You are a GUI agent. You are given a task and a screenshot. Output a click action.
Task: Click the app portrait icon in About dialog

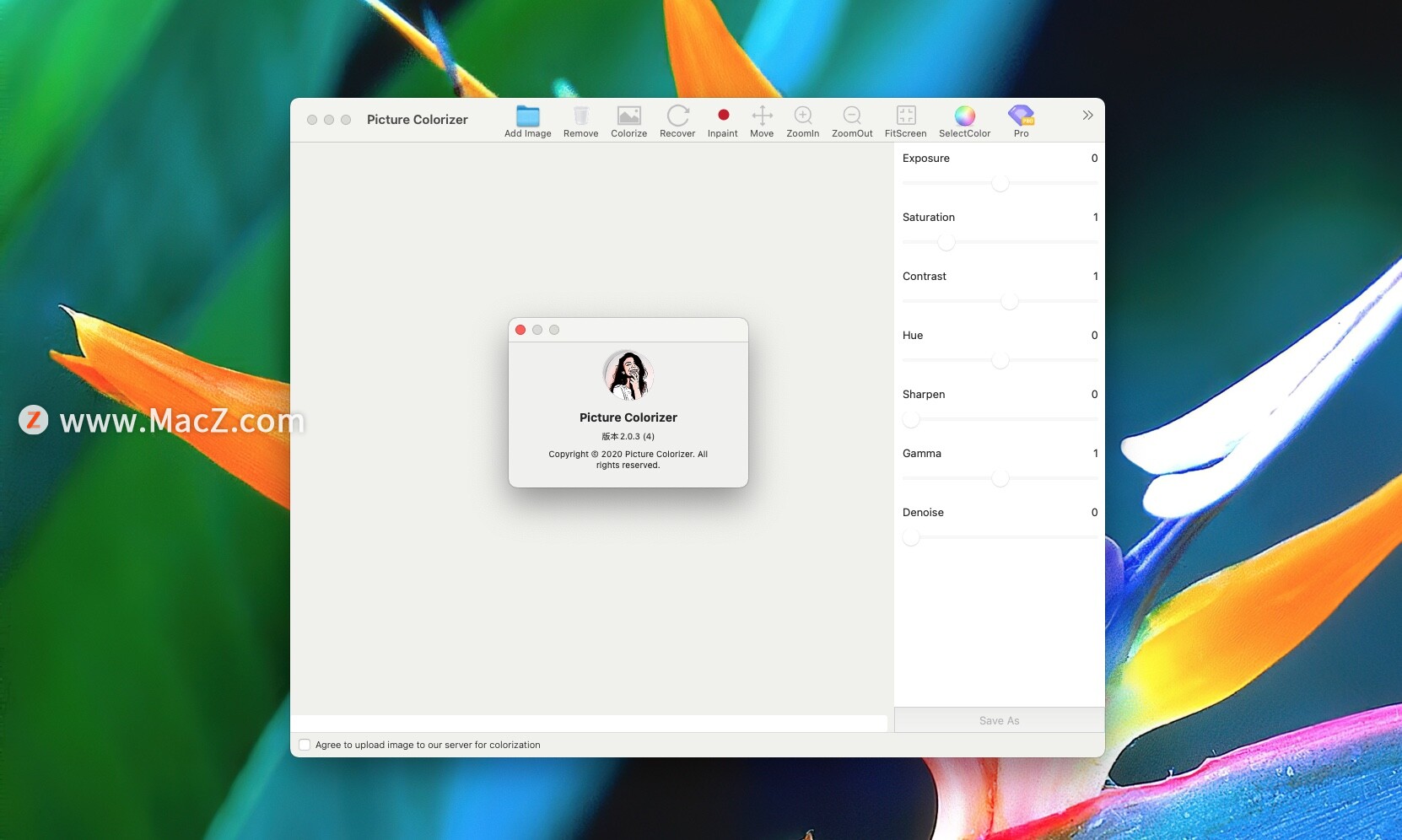(628, 375)
